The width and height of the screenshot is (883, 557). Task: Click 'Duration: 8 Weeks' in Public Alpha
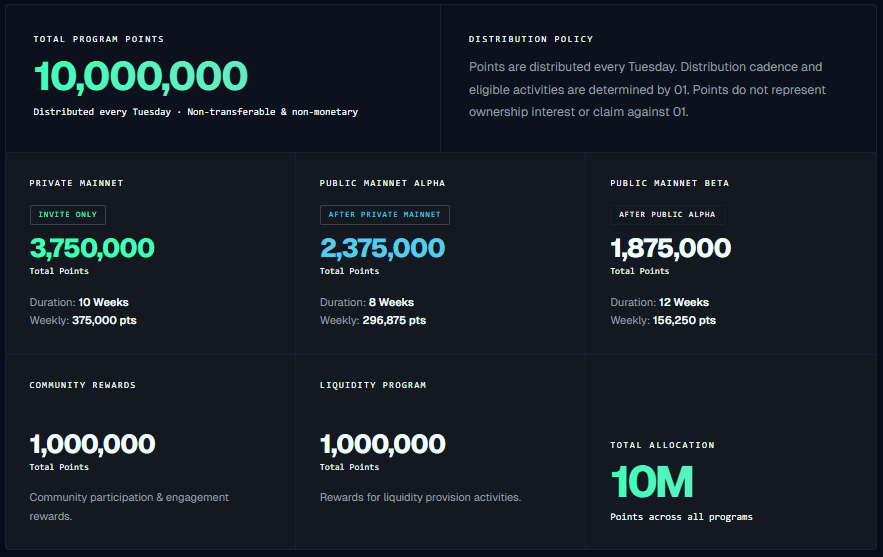coord(367,302)
